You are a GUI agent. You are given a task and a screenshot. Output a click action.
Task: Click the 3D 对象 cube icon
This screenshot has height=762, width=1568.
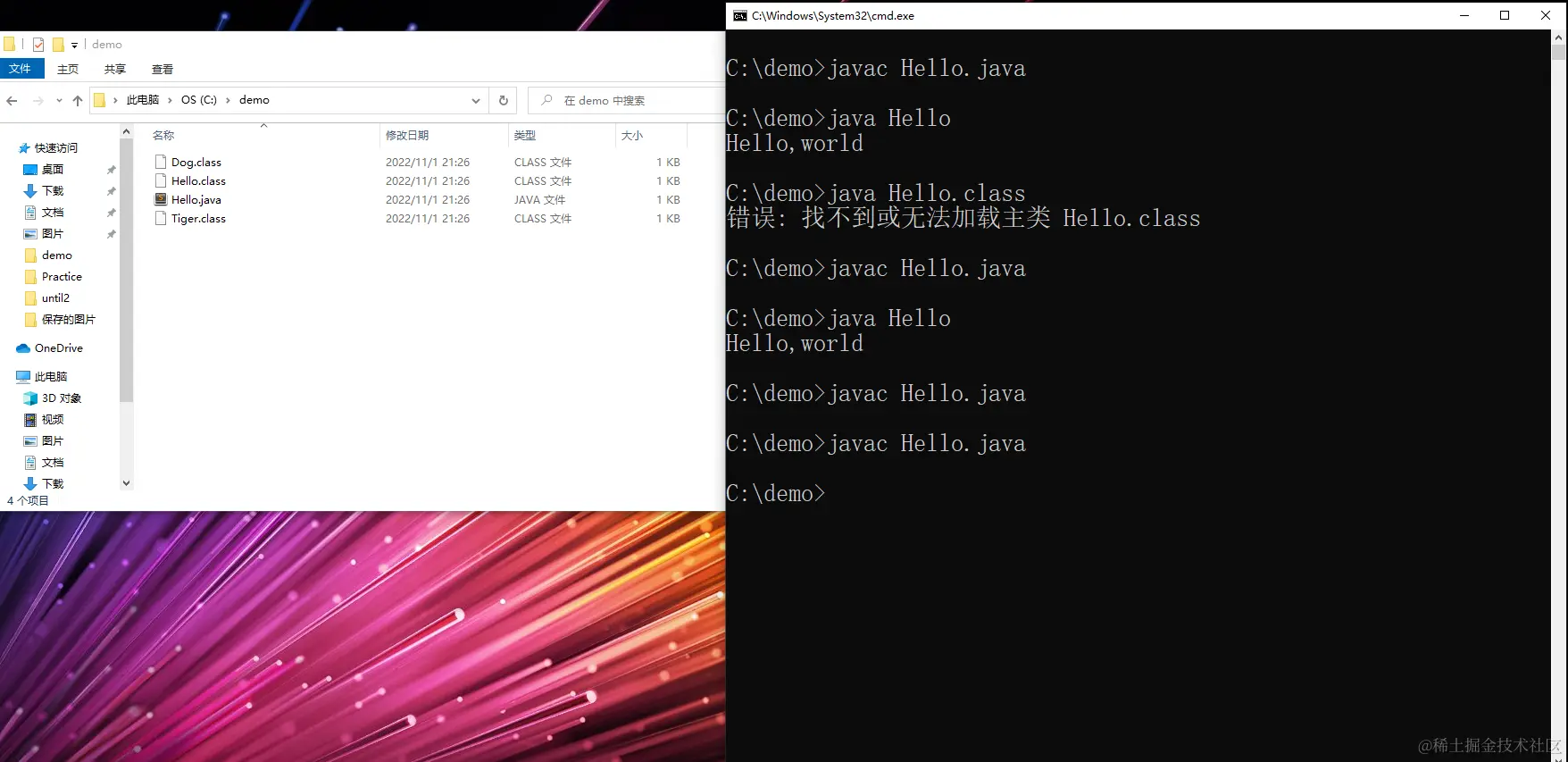[30, 398]
